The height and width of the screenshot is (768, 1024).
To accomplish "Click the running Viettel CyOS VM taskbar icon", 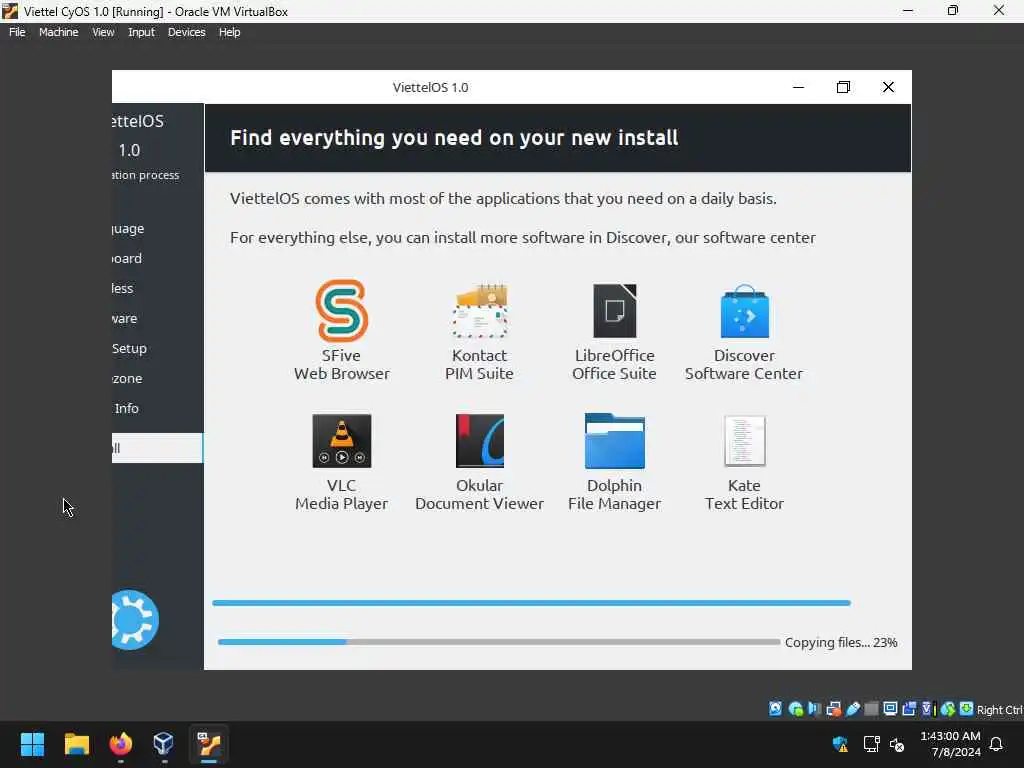I will (209, 744).
